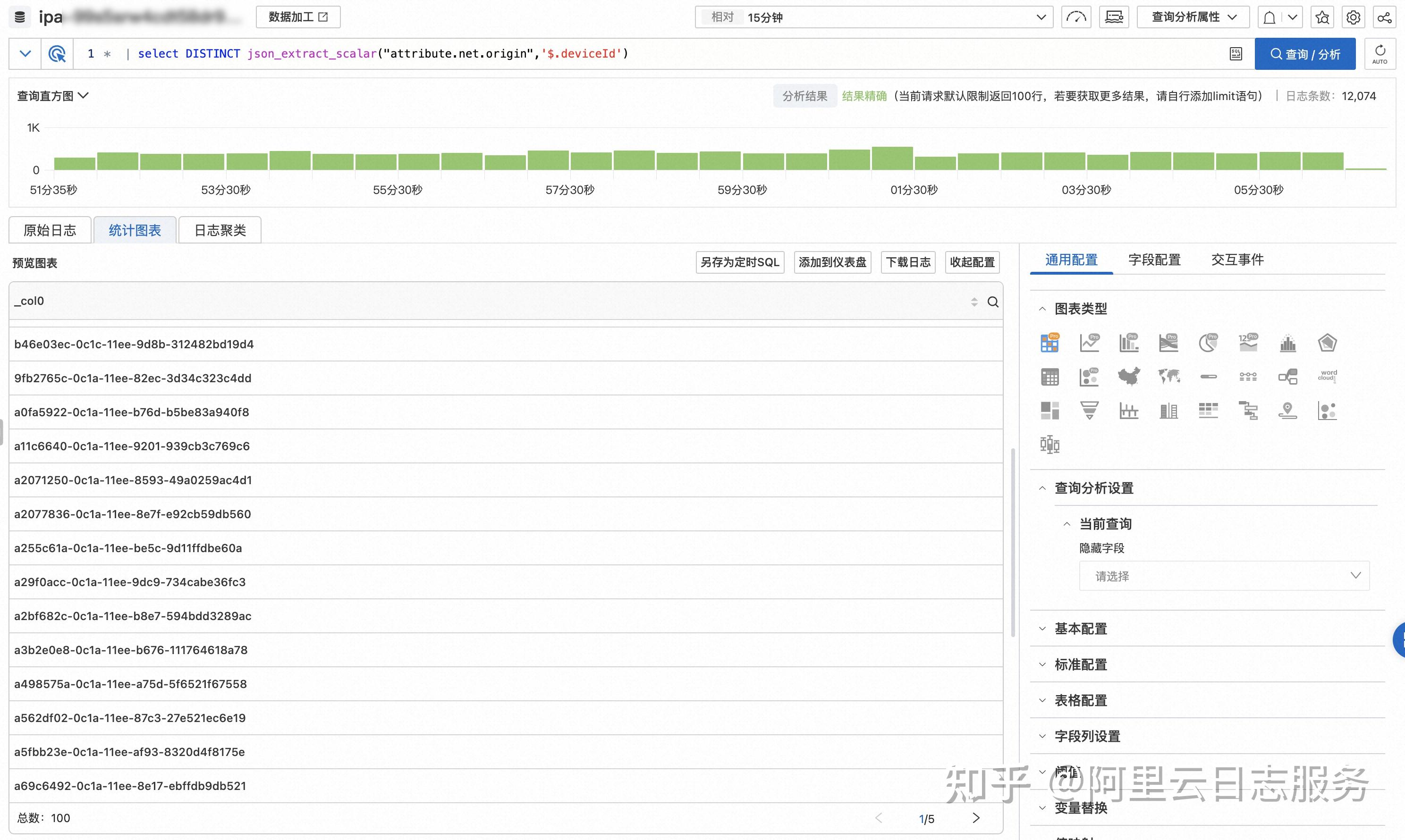The width and height of the screenshot is (1405, 840).
Task: Click the star favorites icon
Action: click(1322, 17)
